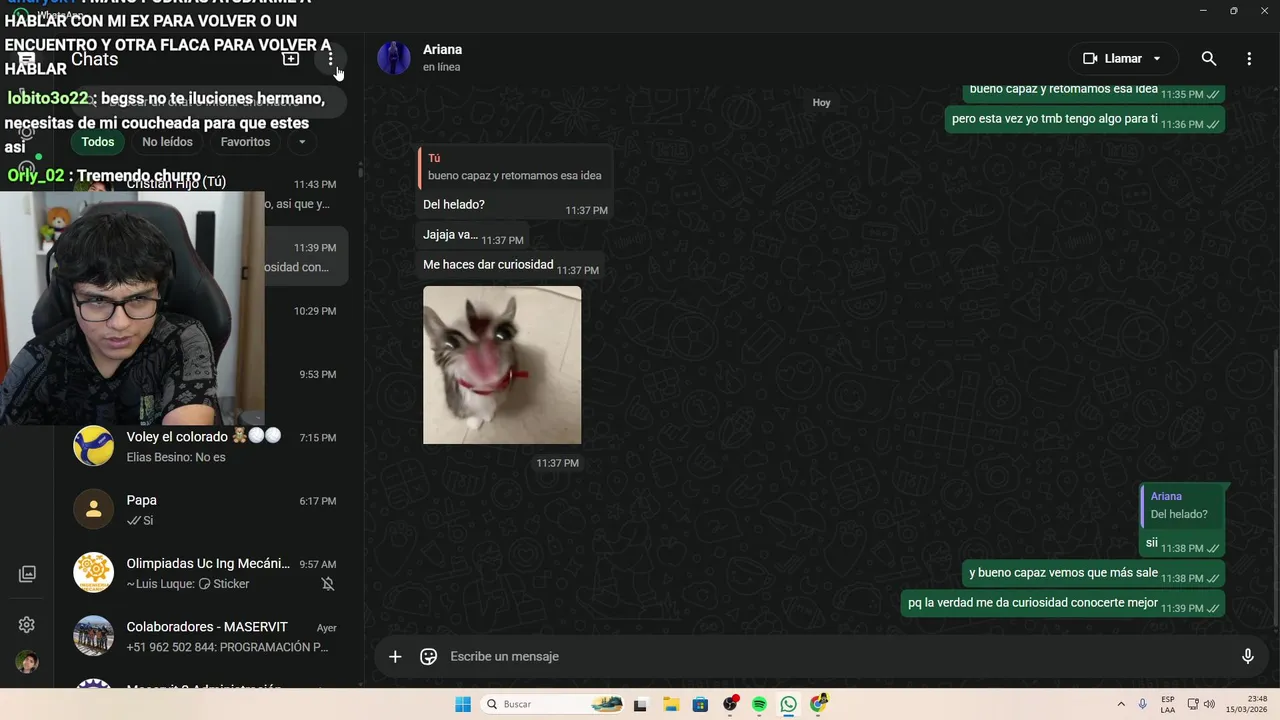Viewport: 1280px width, 720px height.
Task: Open Spotify from the taskbar
Action: coord(759,704)
